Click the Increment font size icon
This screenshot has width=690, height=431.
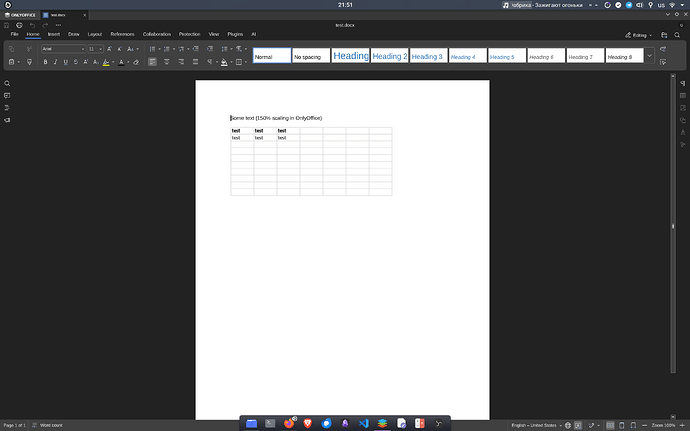[x=110, y=49]
